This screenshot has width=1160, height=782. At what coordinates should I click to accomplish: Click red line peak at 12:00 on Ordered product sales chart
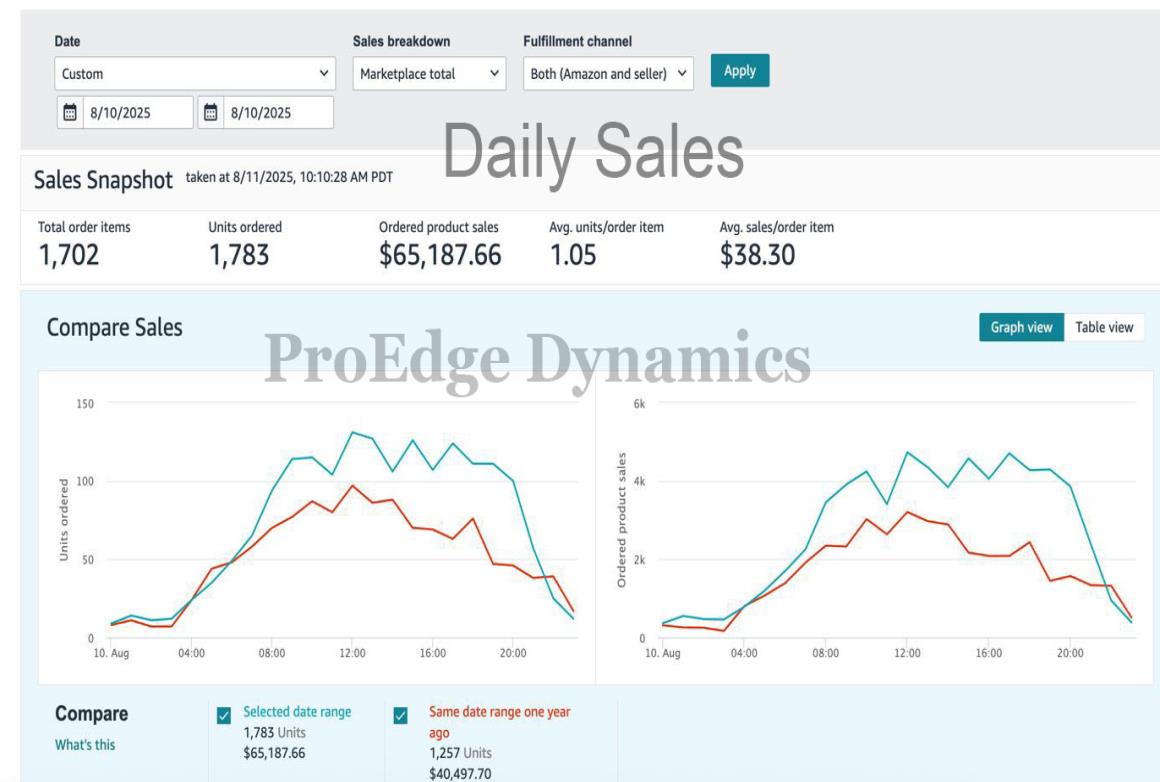(907, 512)
